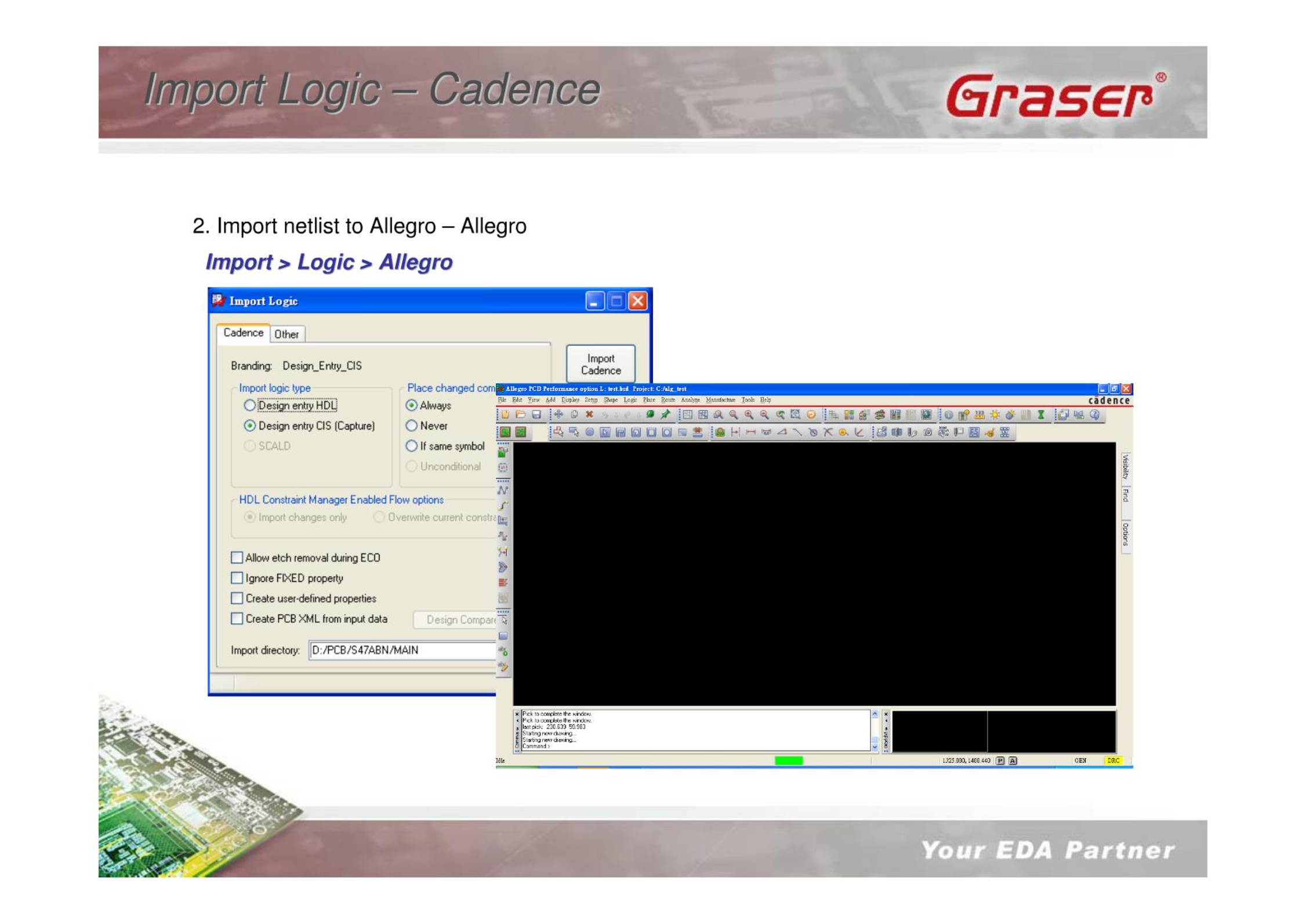The width and height of the screenshot is (1306, 924).
Task: Click the blue Show Element info icon
Action: coord(949,415)
